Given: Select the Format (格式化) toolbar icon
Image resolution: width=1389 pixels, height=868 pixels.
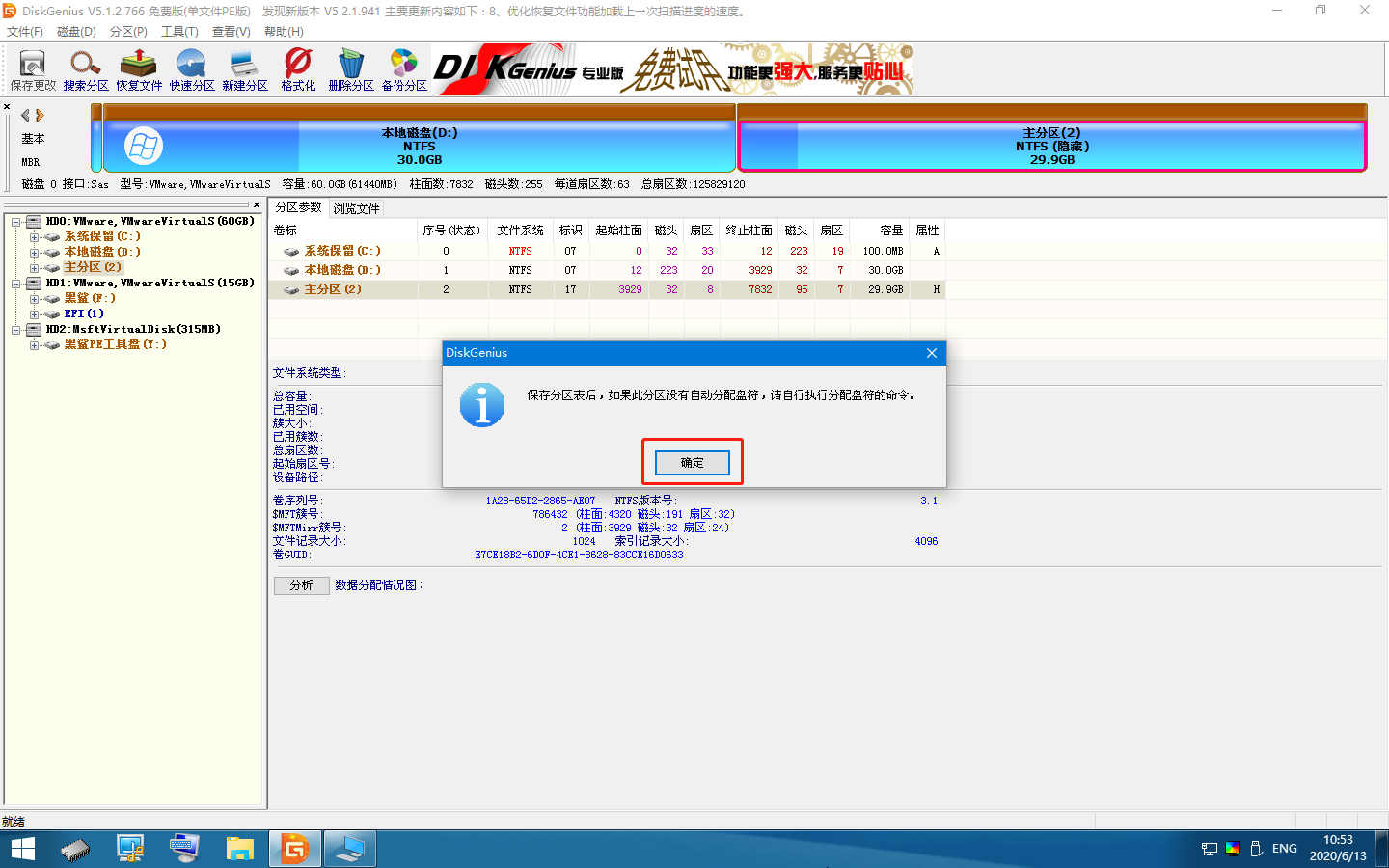Looking at the screenshot, I should [x=298, y=70].
